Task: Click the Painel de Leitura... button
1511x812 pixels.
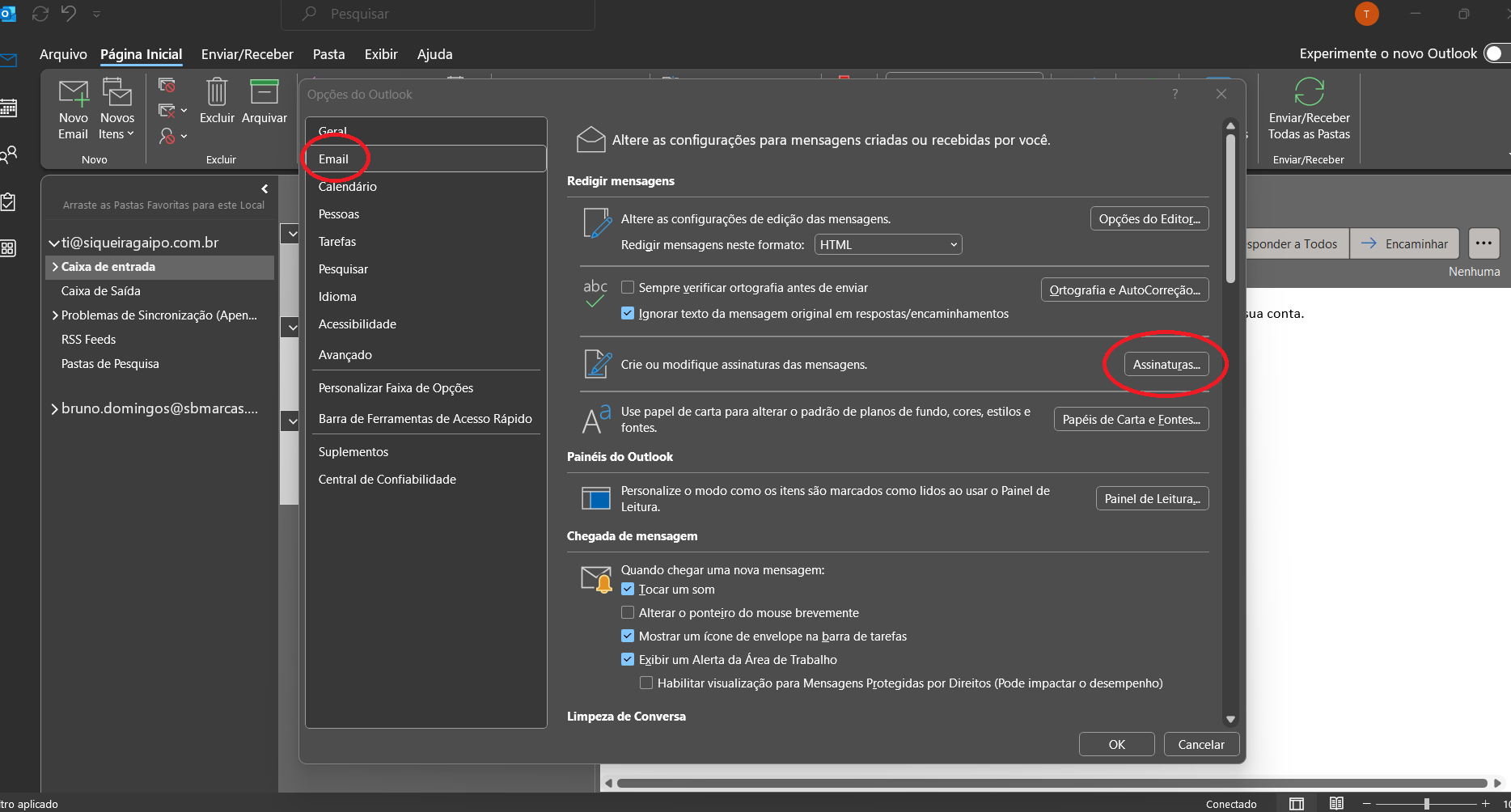Action: point(1152,499)
